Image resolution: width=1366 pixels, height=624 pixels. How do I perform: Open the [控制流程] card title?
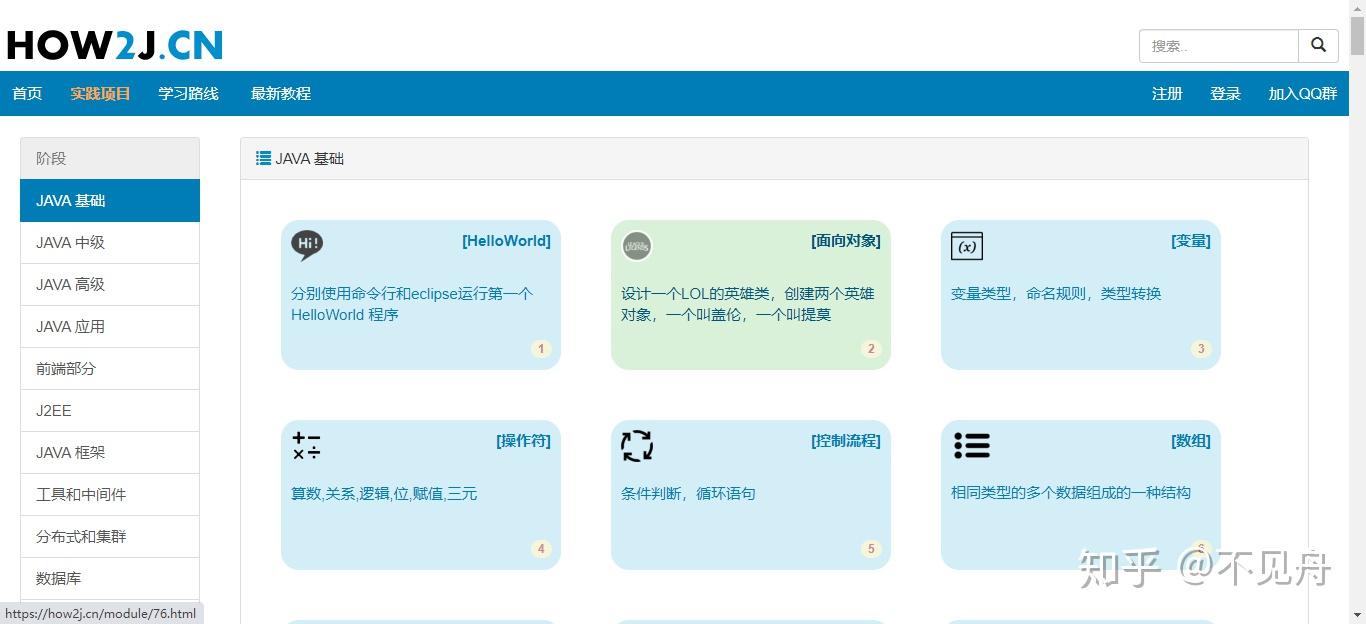(846, 441)
